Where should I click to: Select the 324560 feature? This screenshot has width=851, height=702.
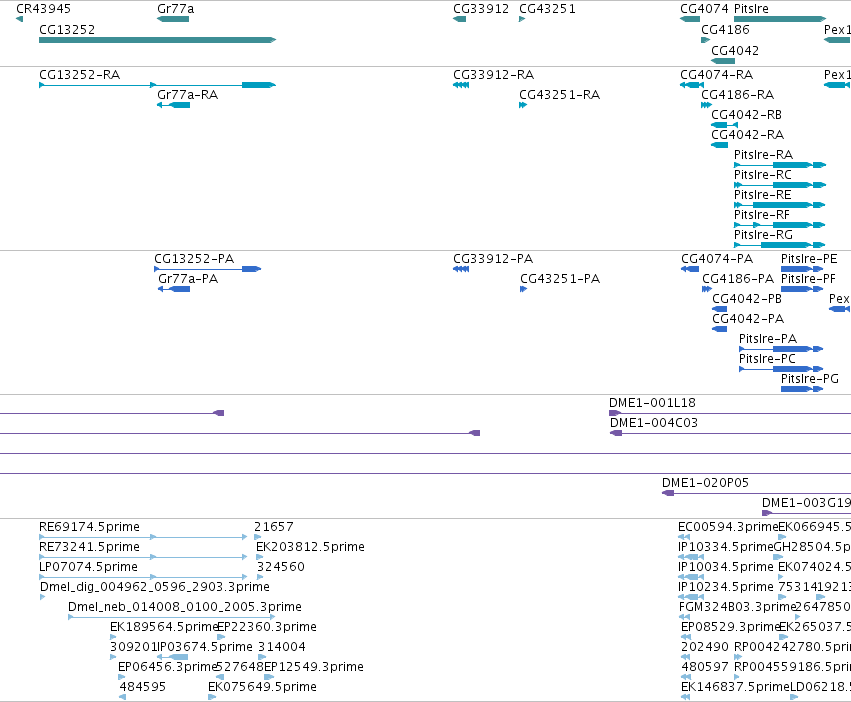point(260,577)
